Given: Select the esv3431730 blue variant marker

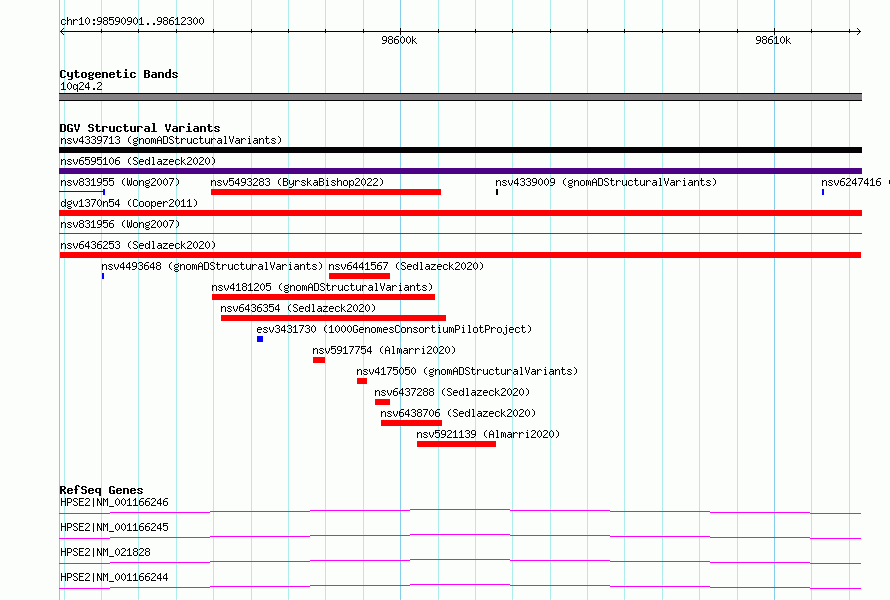Looking at the screenshot, I should click(x=260, y=339).
